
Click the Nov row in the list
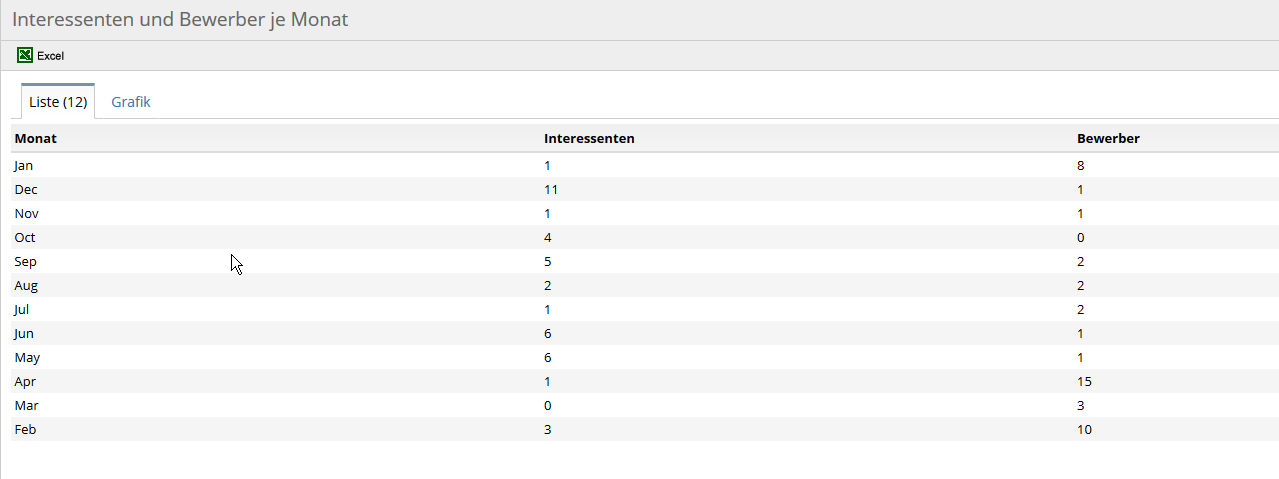[x=645, y=213]
